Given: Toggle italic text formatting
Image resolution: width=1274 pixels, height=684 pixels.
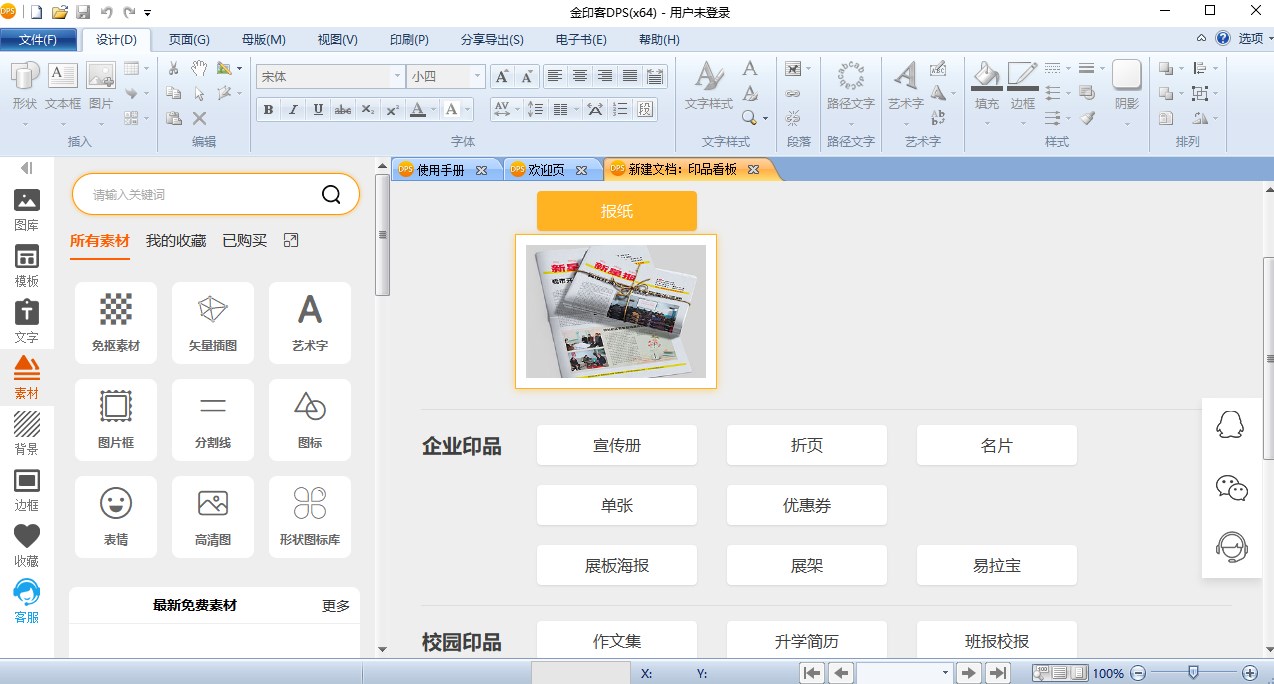Looking at the screenshot, I should [293, 110].
